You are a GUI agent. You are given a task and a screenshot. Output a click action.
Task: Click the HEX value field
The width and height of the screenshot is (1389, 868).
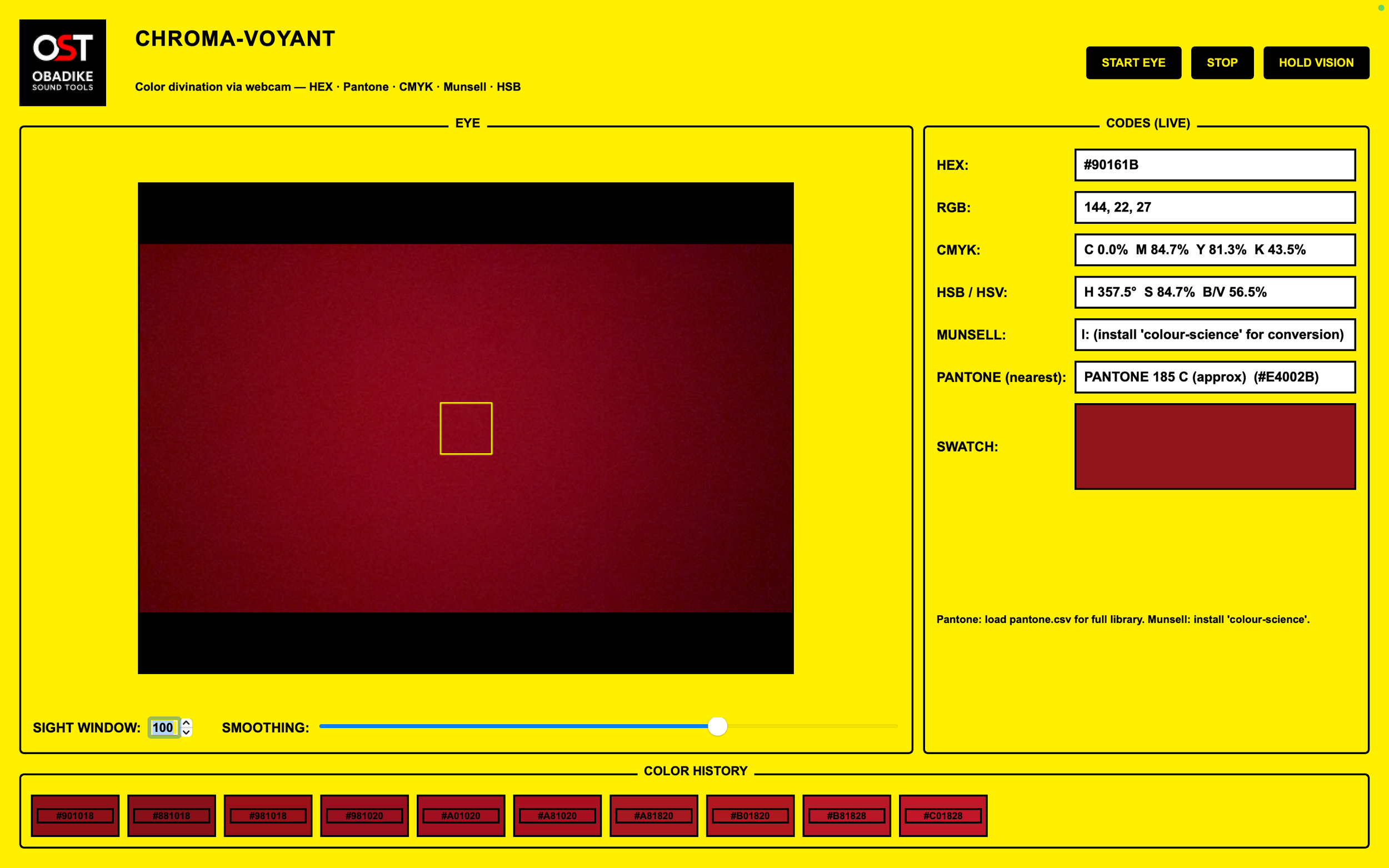pyautogui.click(x=1215, y=165)
